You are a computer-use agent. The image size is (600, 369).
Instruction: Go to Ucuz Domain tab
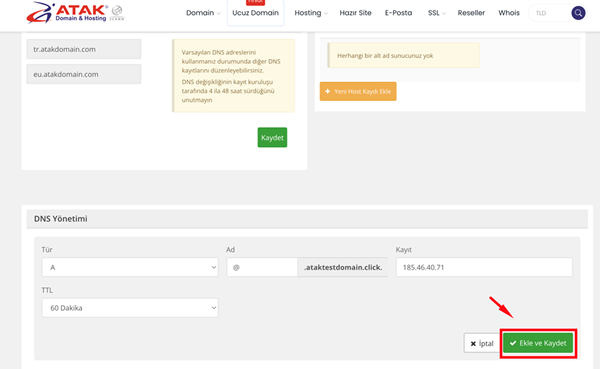tap(256, 13)
